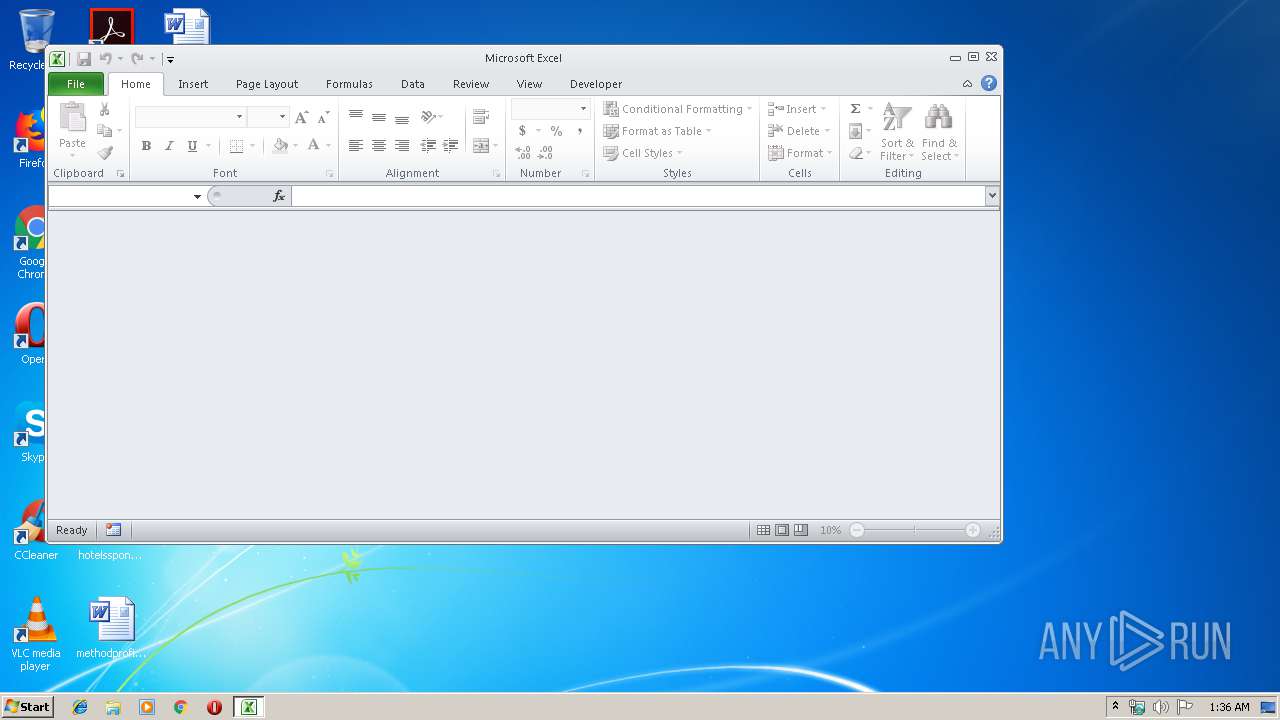Apply Percent Style
This screenshot has width=1280, height=720.
point(556,131)
